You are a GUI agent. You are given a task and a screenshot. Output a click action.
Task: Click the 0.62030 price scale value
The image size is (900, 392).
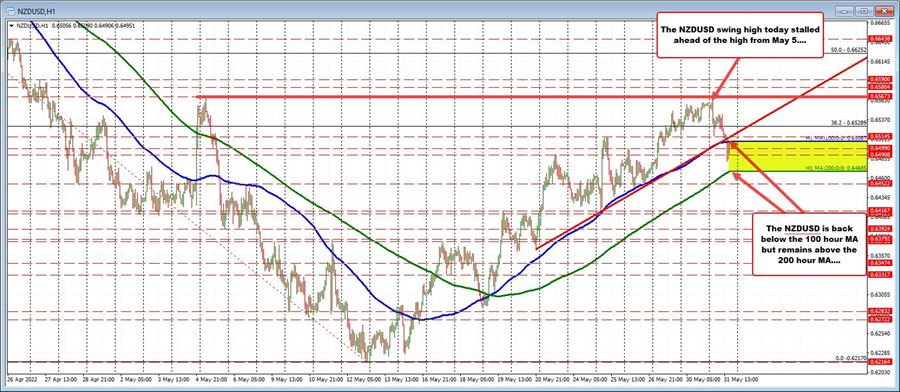pos(880,371)
